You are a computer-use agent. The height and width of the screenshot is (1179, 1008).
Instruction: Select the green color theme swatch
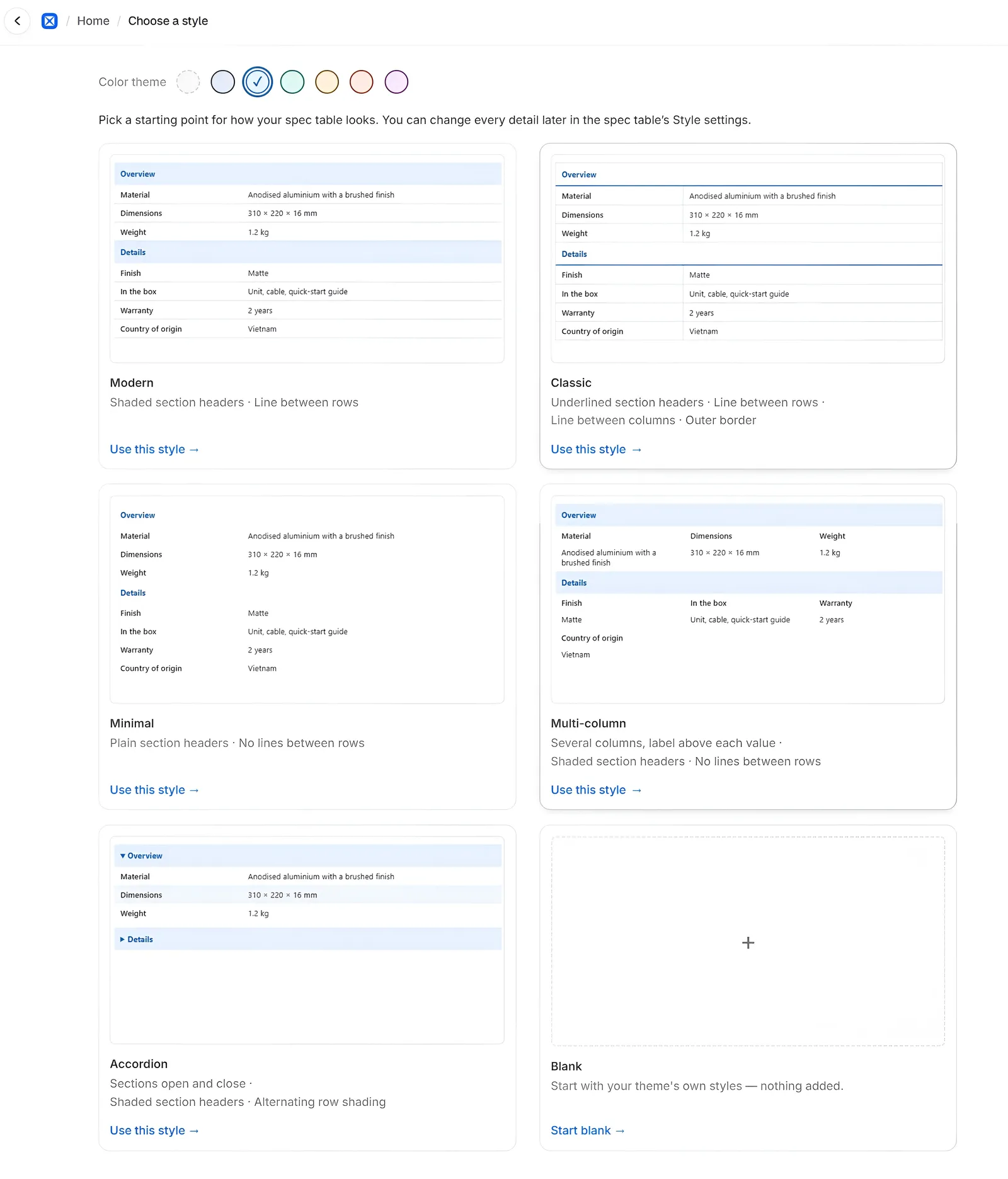[292, 82]
